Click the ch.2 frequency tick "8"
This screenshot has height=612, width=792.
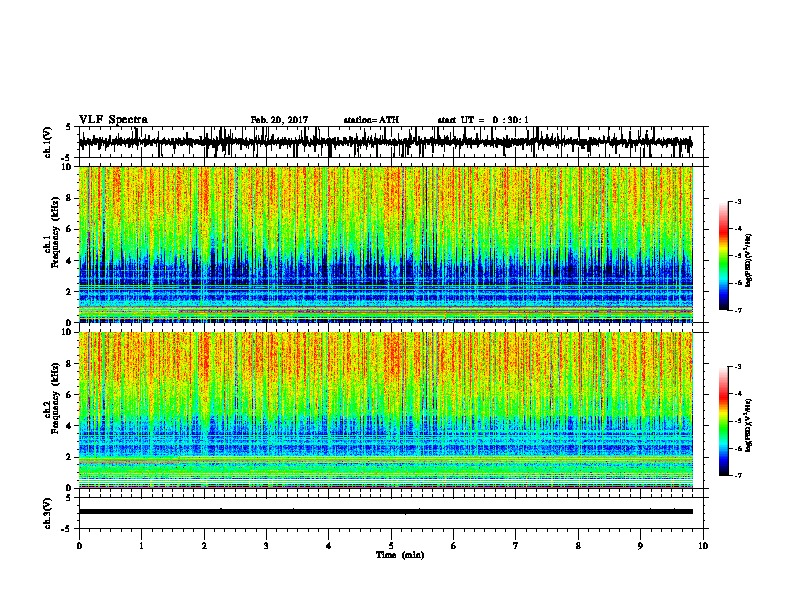pyautogui.click(x=70, y=364)
